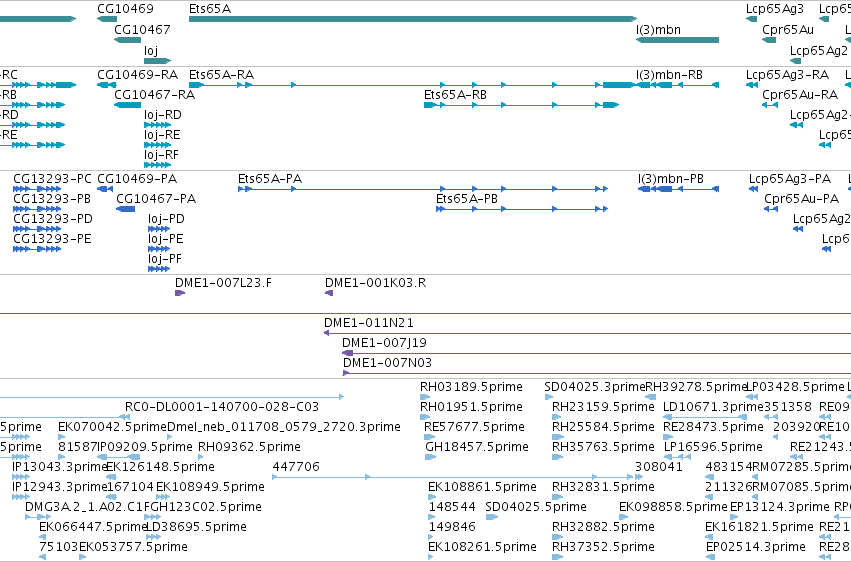This screenshot has width=851, height=562.
Task: Select the CG13293-PC protein feature
Action: tap(37, 189)
